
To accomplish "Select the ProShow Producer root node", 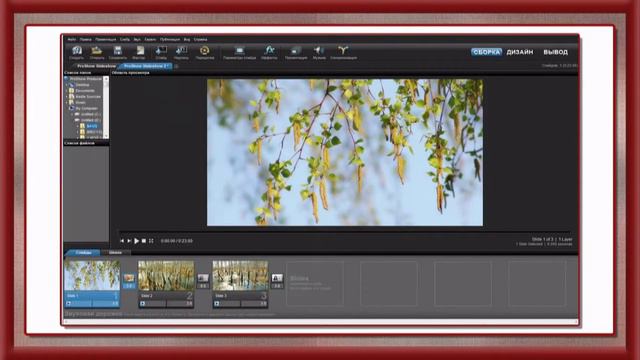I will point(85,79).
